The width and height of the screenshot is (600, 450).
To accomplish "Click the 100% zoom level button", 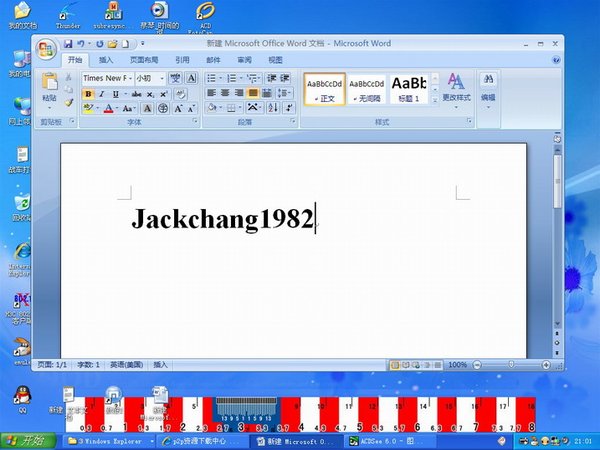I will tap(457, 365).
